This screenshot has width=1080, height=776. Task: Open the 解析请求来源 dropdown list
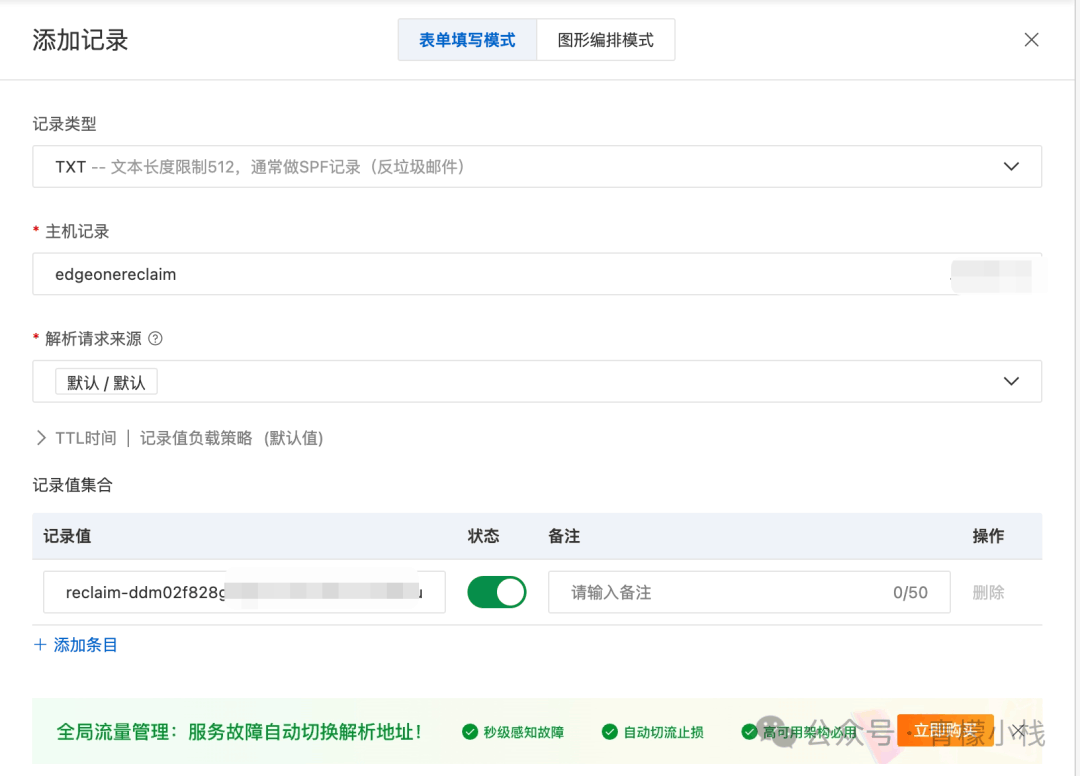(x=1011, y=381)
